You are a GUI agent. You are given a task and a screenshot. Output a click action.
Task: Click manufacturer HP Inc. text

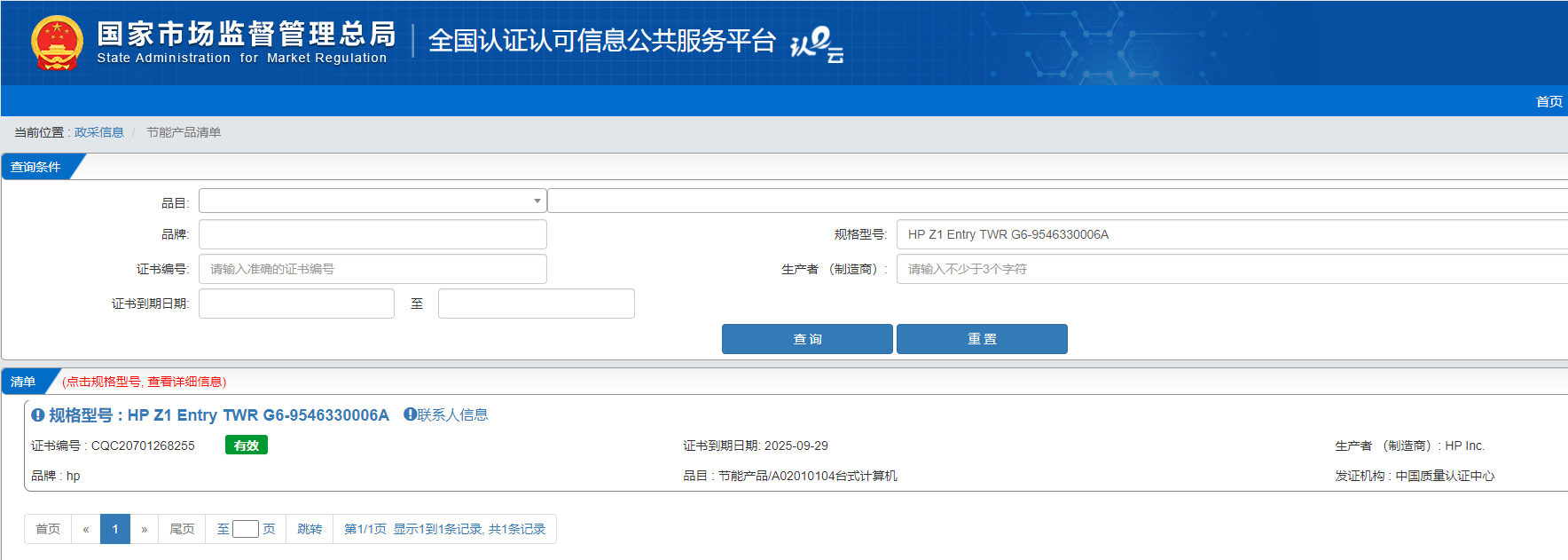click(x=1464, y=446)
